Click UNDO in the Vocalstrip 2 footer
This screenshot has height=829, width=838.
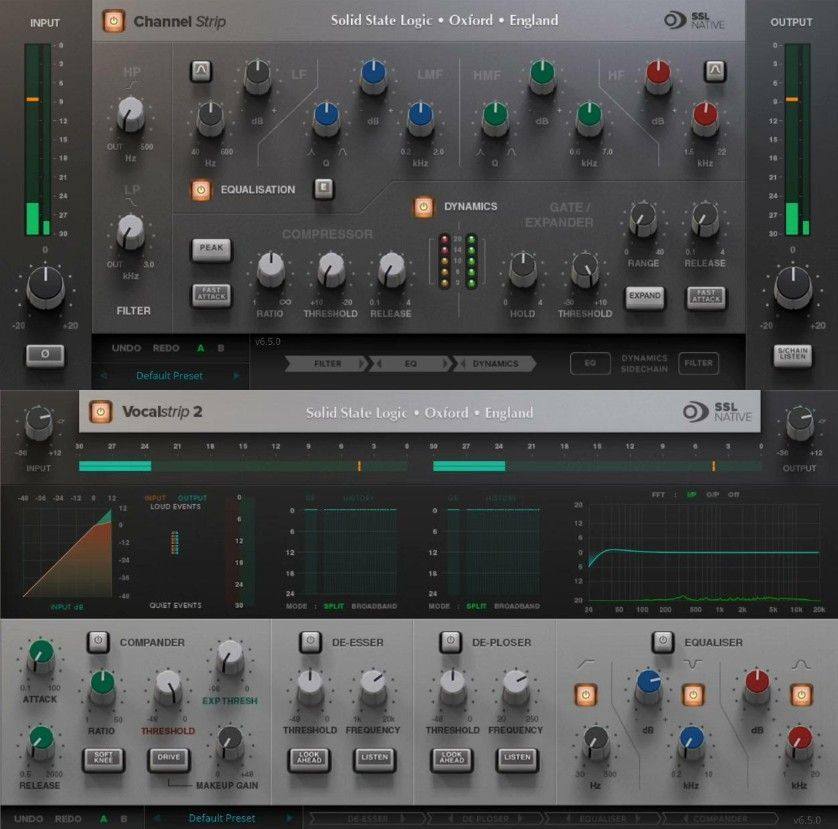(x=26, y=817)
